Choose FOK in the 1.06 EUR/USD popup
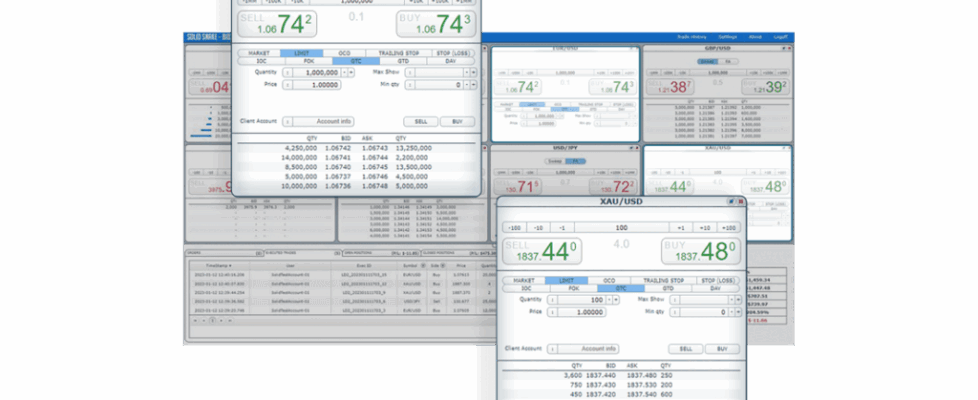This screenshot has height=400, width=978. [x=309, y=61]
